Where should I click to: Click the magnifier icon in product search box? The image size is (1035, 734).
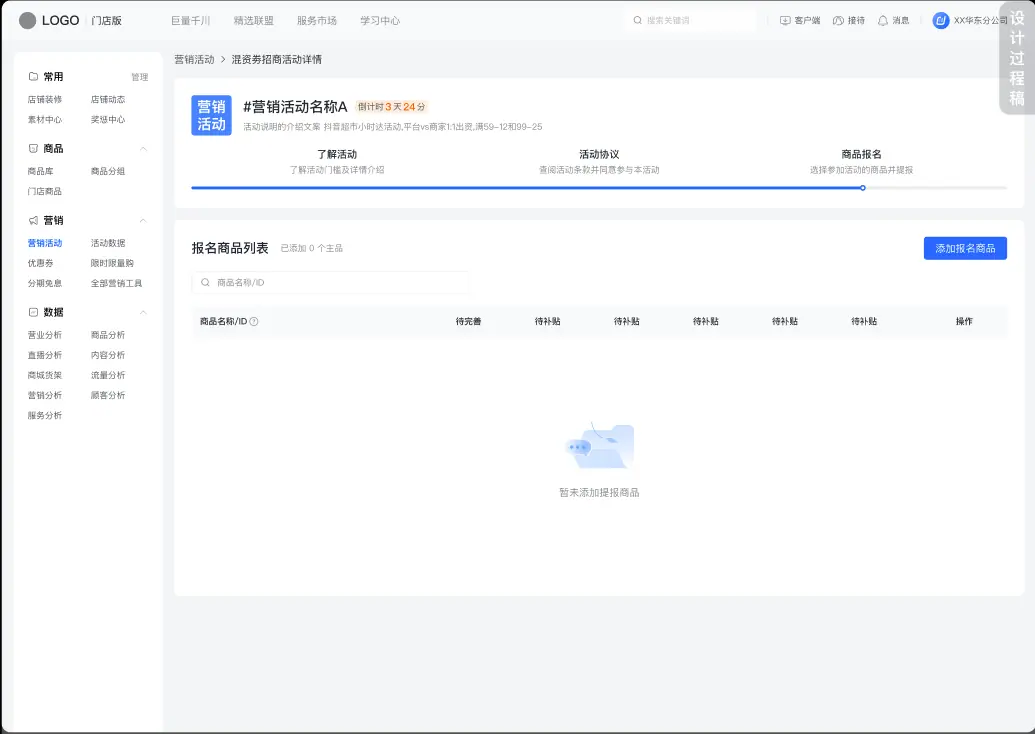[205, 283]
